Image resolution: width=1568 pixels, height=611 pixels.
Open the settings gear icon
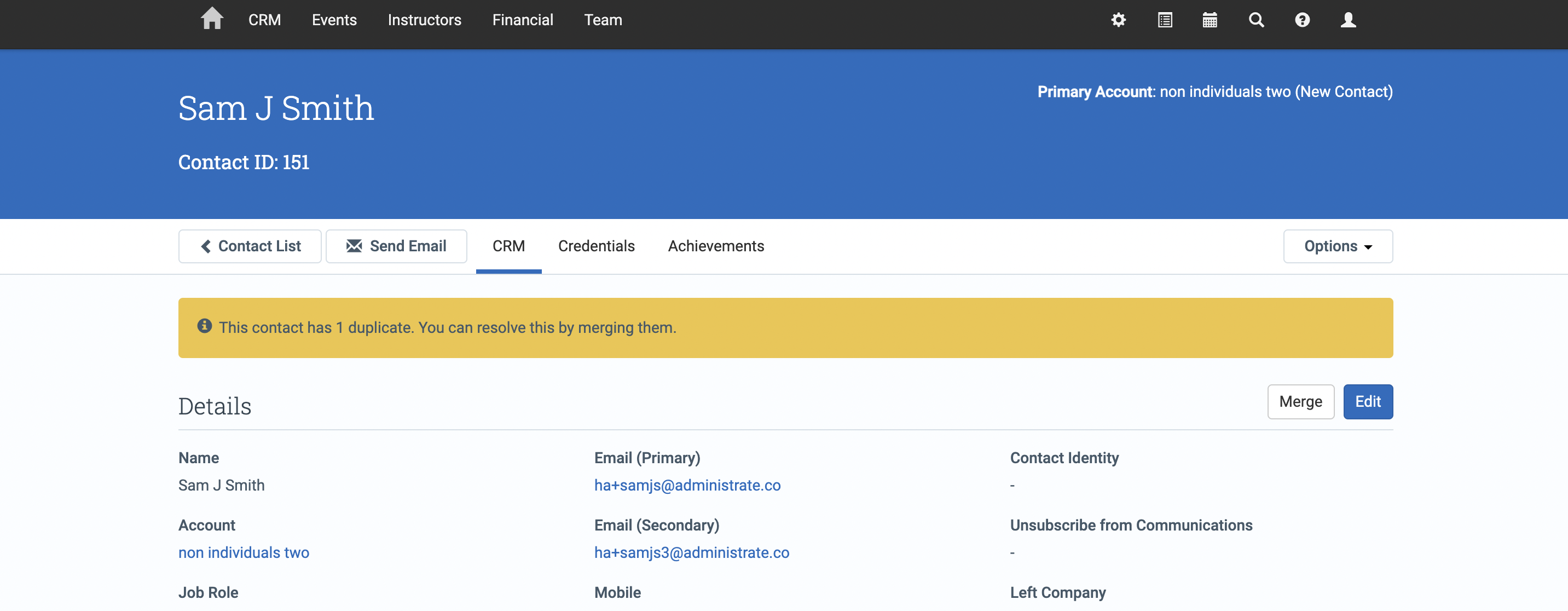[x=1118, y=20]
